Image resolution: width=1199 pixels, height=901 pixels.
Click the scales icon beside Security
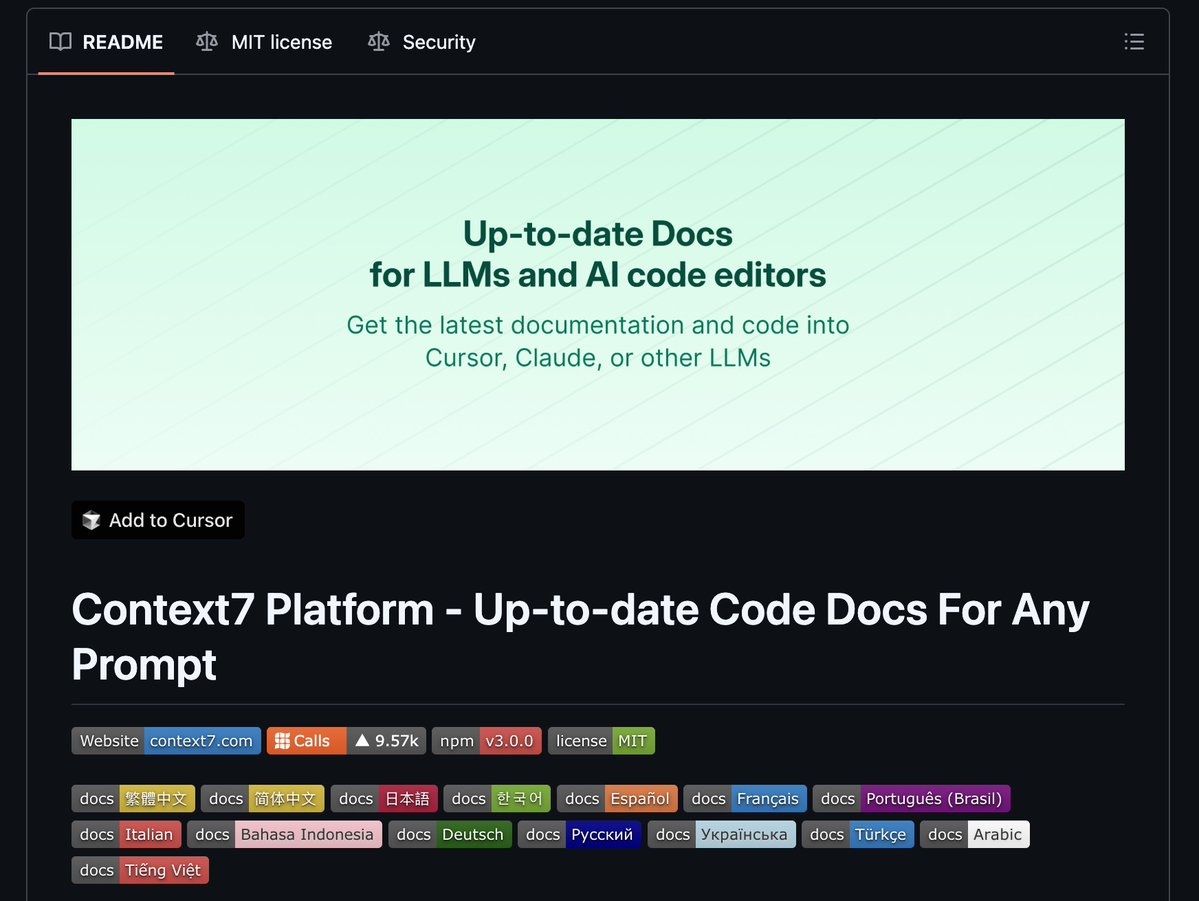pos(379,41)
